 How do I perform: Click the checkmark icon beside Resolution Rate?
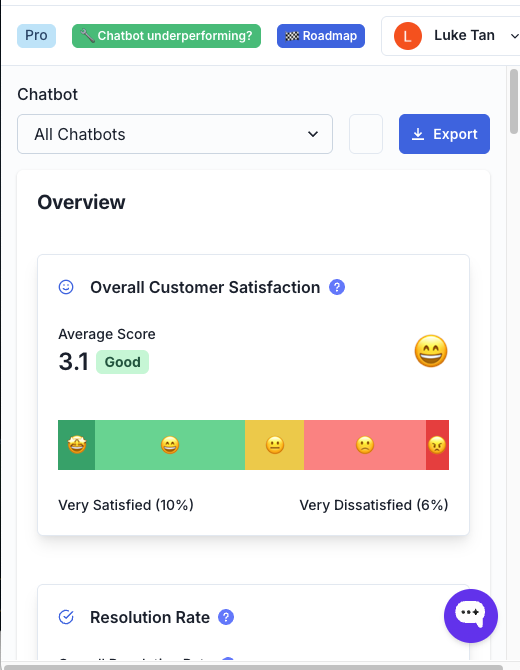(x=66, y=617)
